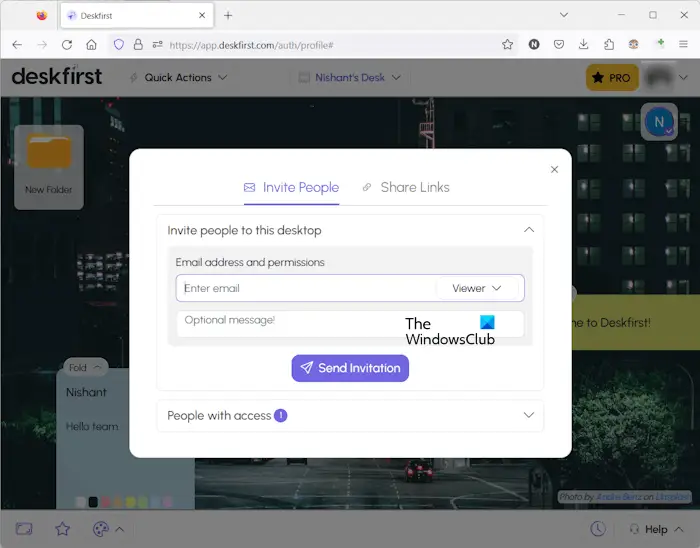Screen dimensions: 700x548
Task: Click the site security padlock icon
Action: click(x=138, y=45)
